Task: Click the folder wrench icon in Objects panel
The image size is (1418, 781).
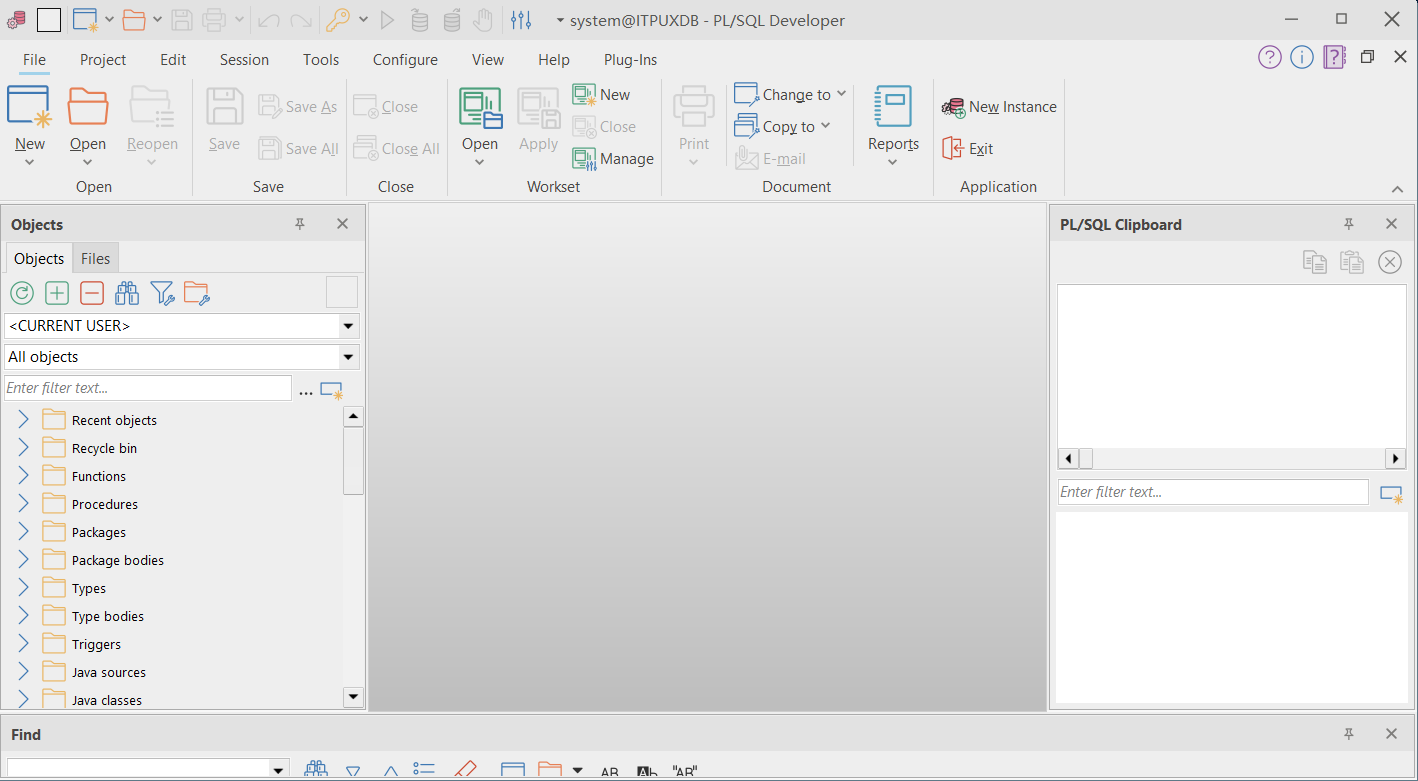Action: click(197, 293)
